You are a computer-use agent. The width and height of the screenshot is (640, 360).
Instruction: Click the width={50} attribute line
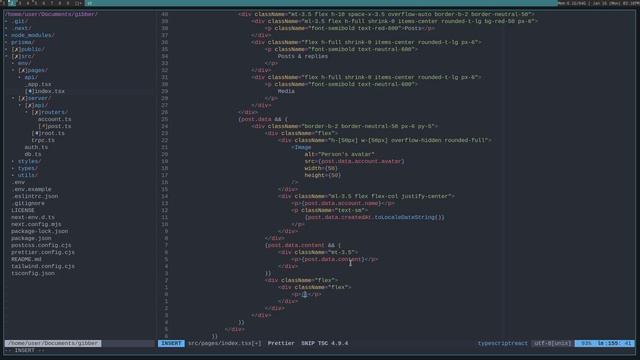tap(321, 168)
